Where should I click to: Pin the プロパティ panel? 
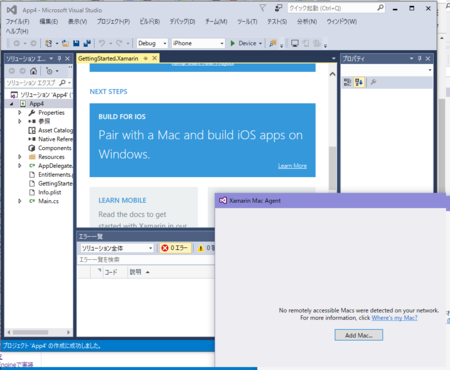[x=420, y=59]
